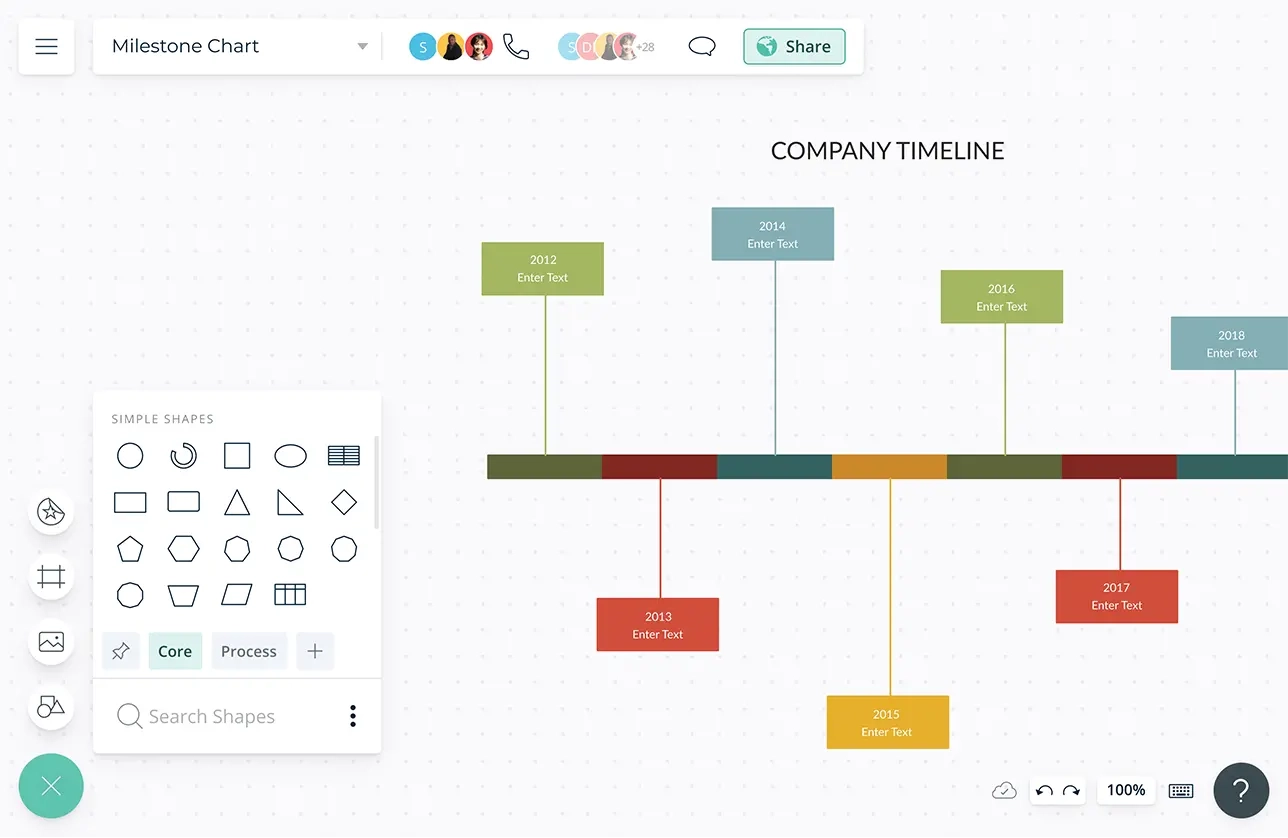Click the undo arrow
Screen dimensions: 1288x838
pos(1044,790)
